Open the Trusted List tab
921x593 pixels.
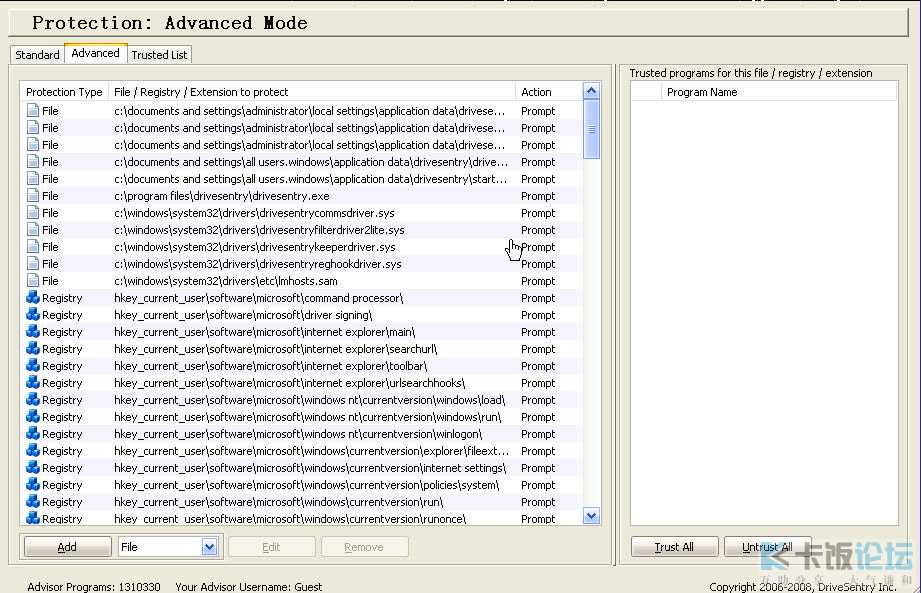(x=159, y=55)
